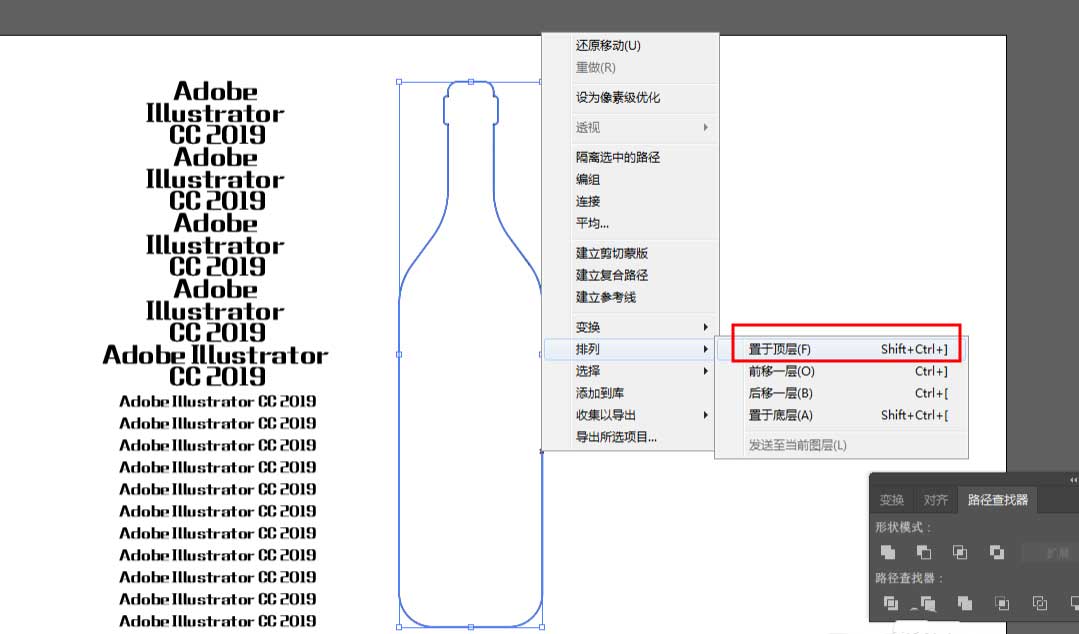
Task: Click the Exclude shape mode icon
Action: click(x=996, y=552)
